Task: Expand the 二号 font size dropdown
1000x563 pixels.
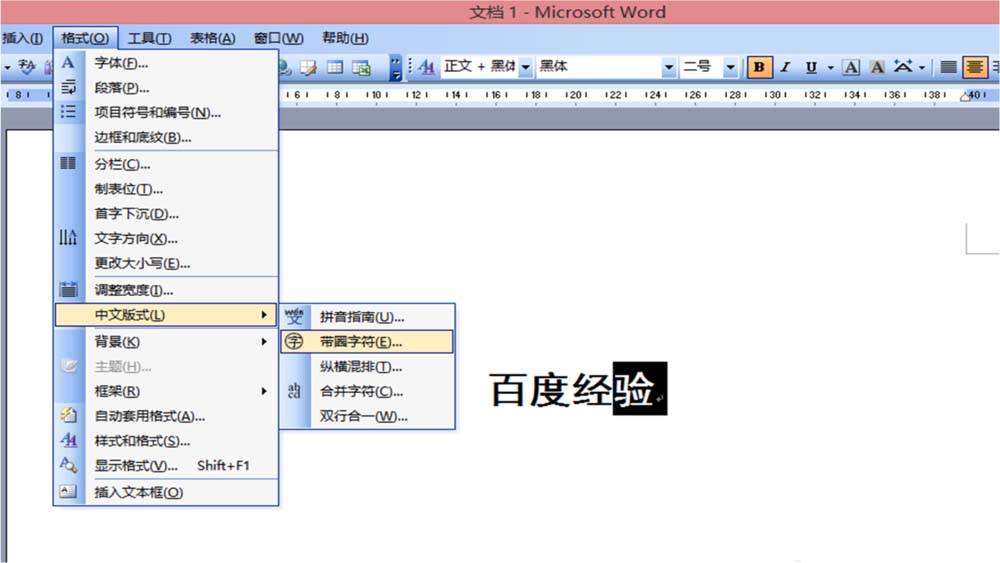Action: tap(730, 67)
